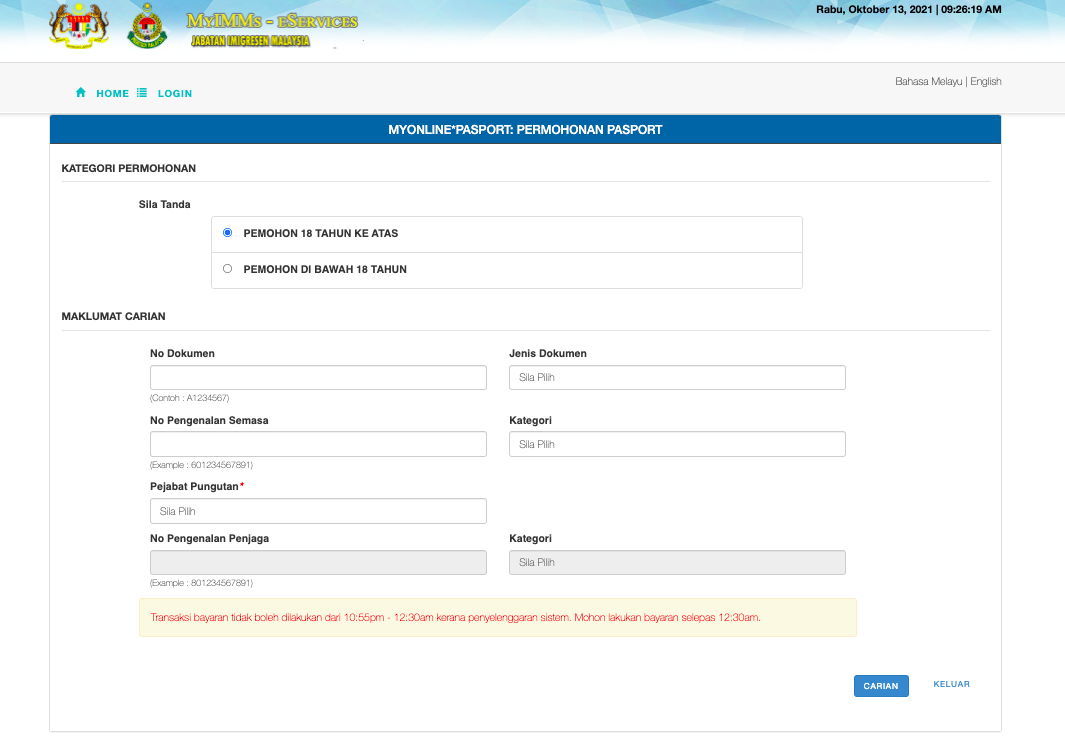Switch language to Bahasa Melayu
Image resolution: width=1065 pixels, height=744 pixels.
(928, 81)
